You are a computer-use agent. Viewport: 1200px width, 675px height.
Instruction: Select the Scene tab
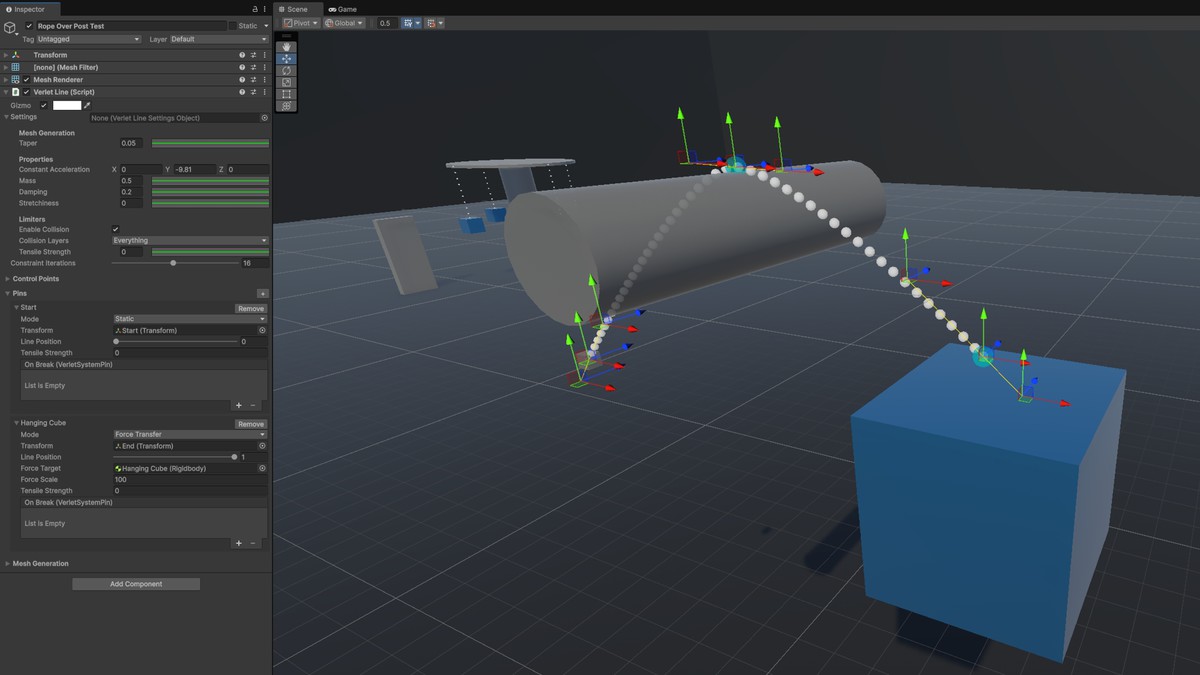pos(297,8)
